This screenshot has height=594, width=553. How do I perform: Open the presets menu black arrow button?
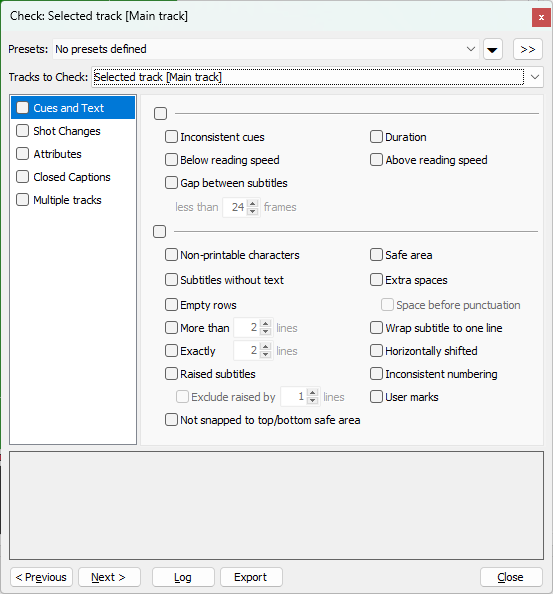pyautogui.click(x=492, y=49)
